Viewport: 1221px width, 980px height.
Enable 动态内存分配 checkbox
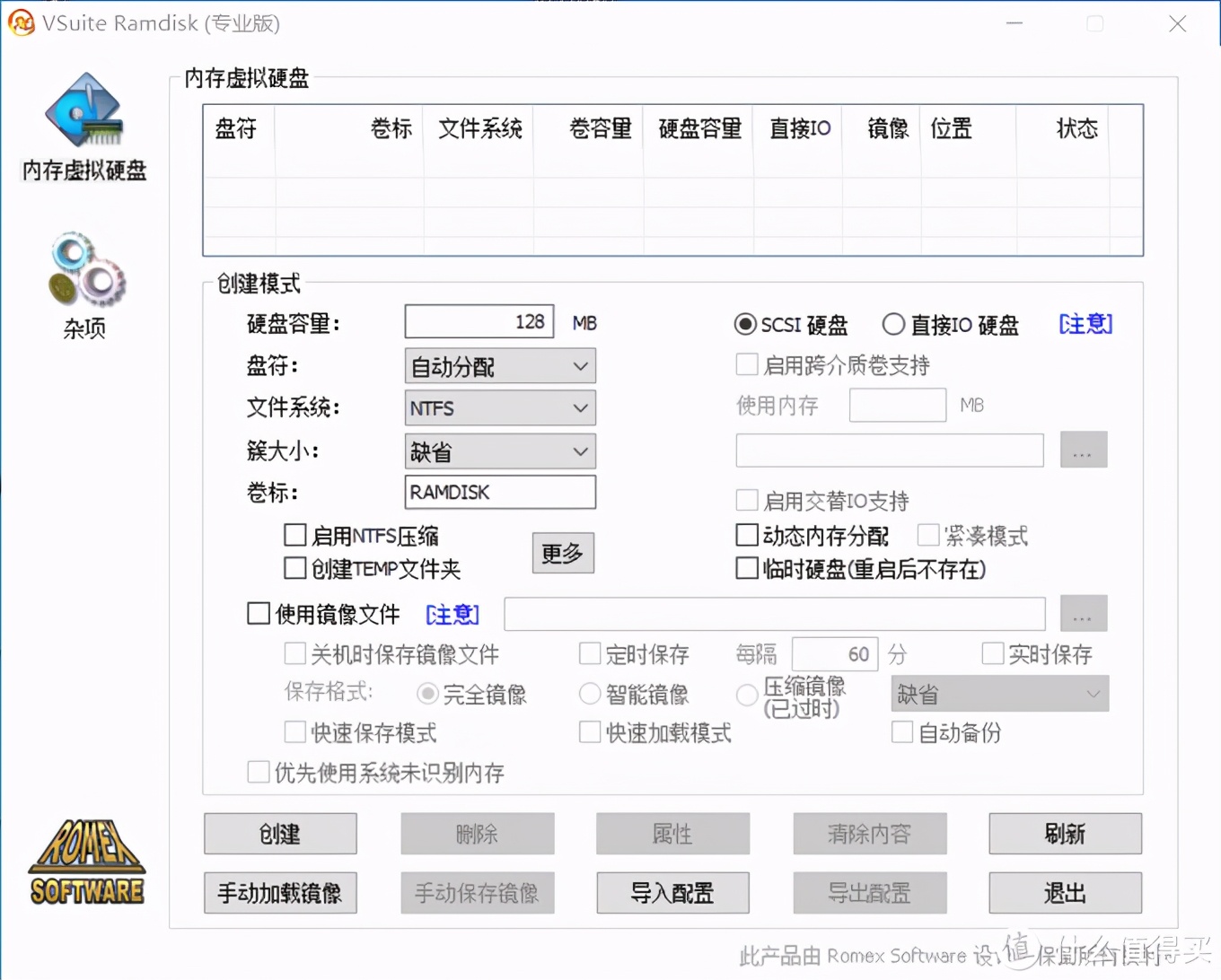click(747, 535)
